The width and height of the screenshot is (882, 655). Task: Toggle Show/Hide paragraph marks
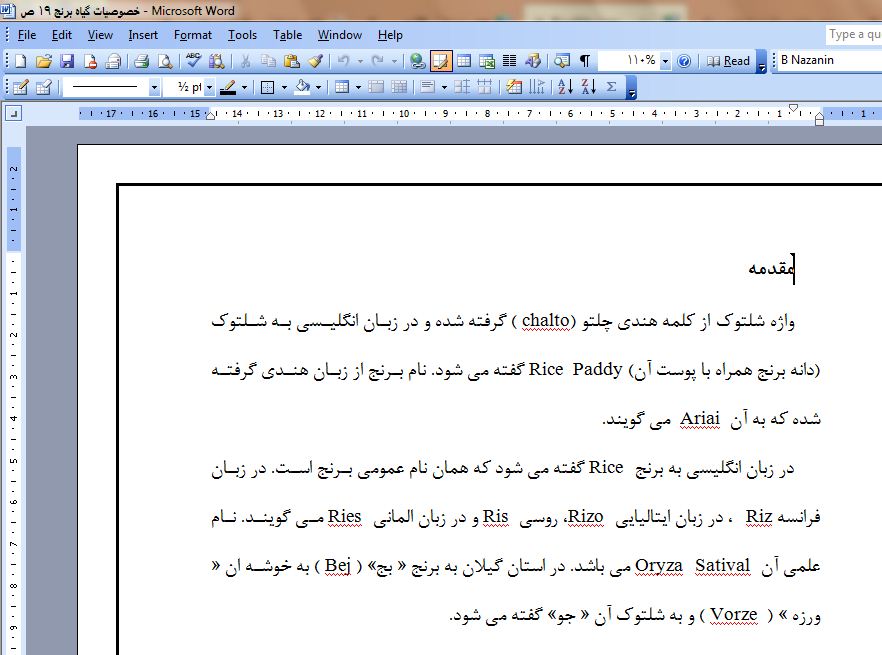click(x=585, y=61)
